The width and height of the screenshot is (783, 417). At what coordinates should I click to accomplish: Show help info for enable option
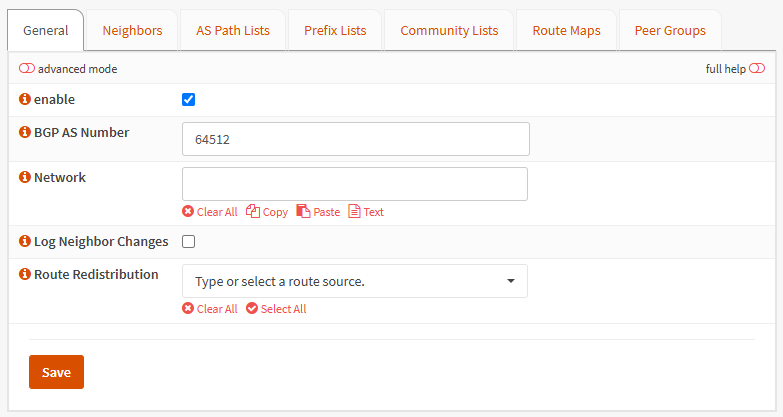(24, 99)
